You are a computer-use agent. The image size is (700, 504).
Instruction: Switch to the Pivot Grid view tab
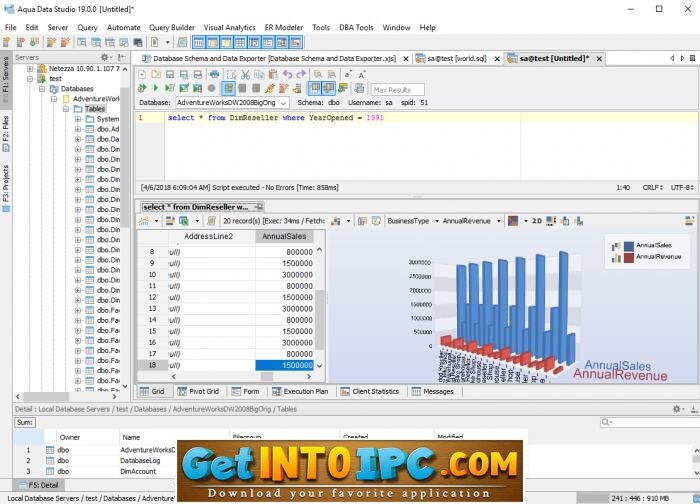pyautogui.click(x=198, y=392)
